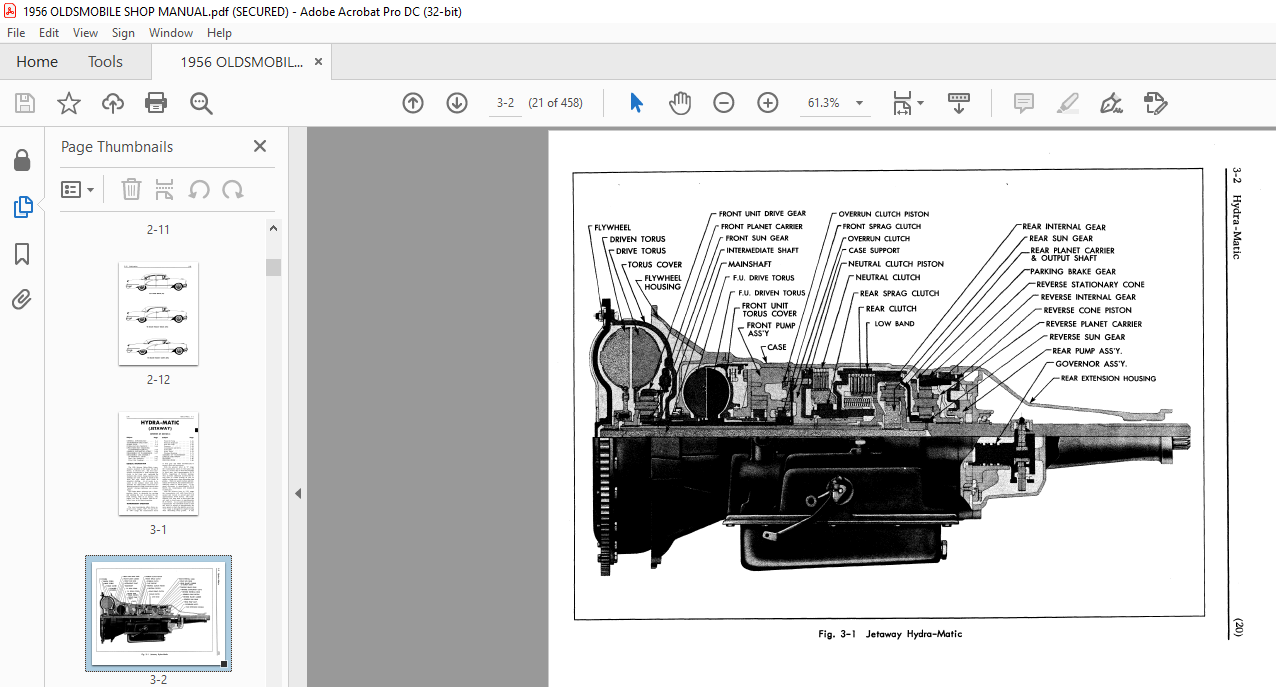Viewport: 1276px width, 687px height.
Task: Open the Help menu
Action: coord(219,33)
